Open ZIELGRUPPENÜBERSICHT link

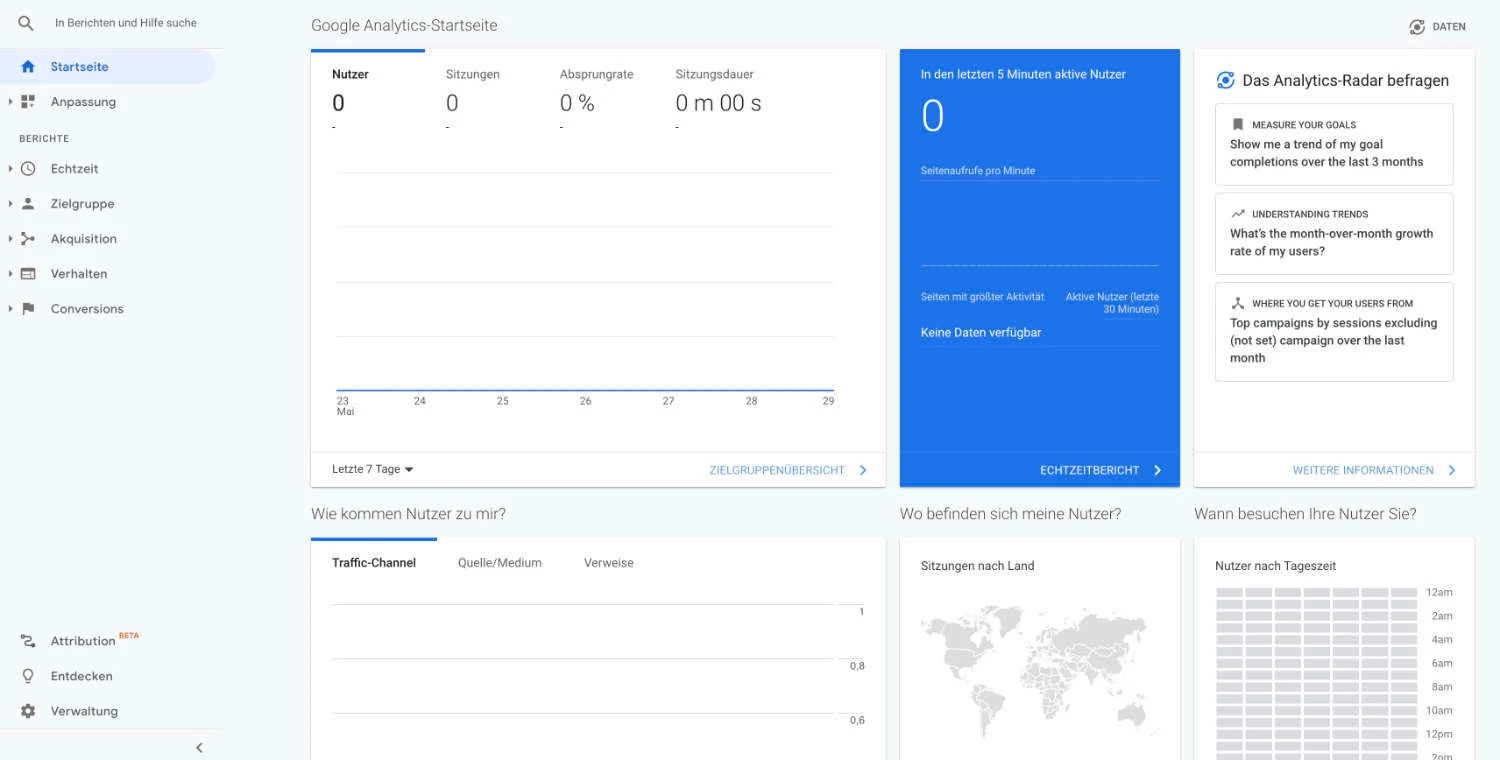779,469
